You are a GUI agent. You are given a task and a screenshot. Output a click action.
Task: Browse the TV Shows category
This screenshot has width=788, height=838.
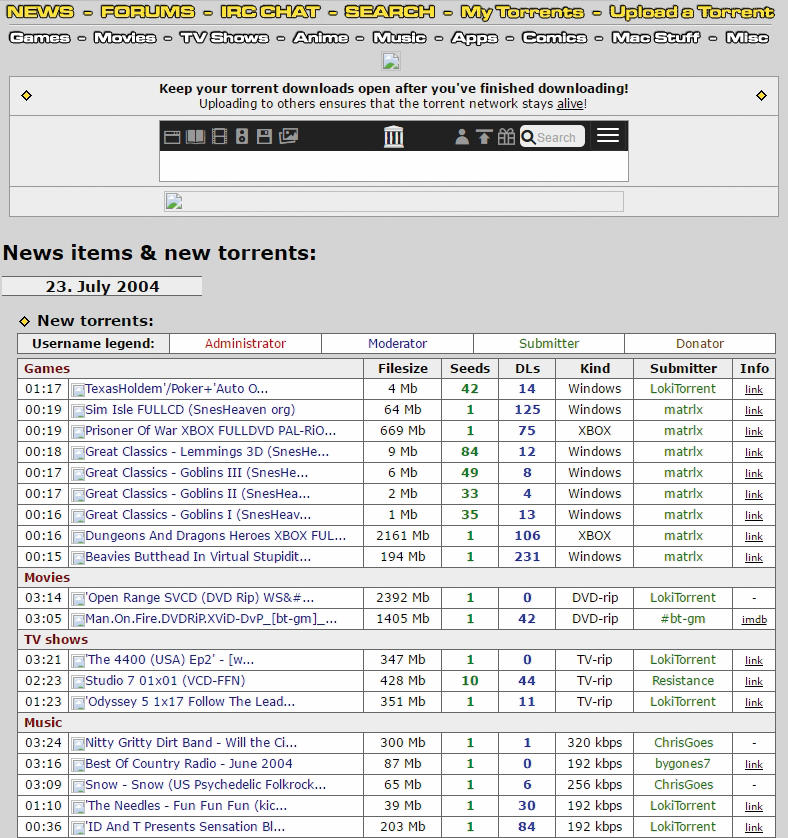[x=225, y=37]
